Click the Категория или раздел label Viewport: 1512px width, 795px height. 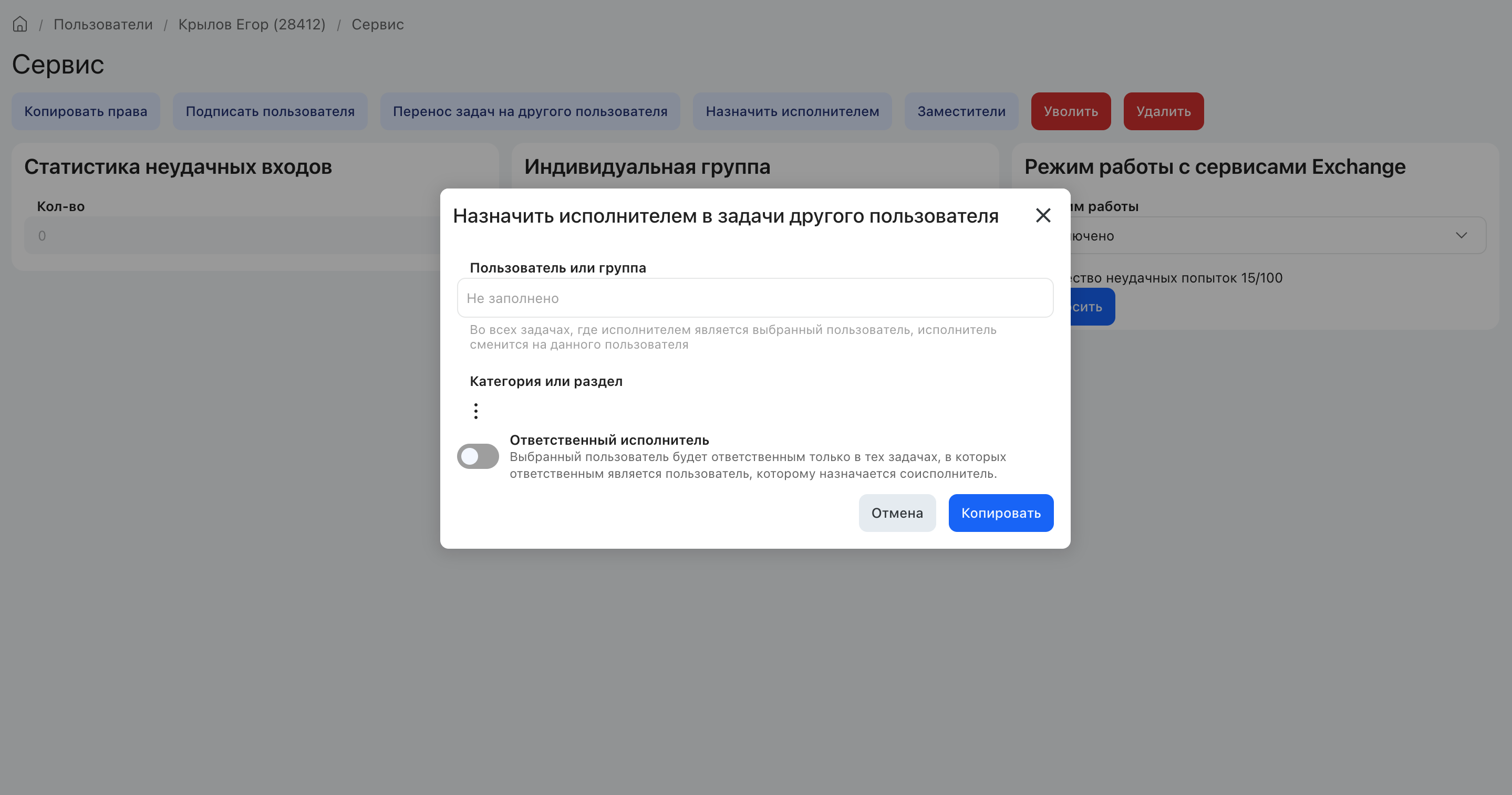pos(546,381)
